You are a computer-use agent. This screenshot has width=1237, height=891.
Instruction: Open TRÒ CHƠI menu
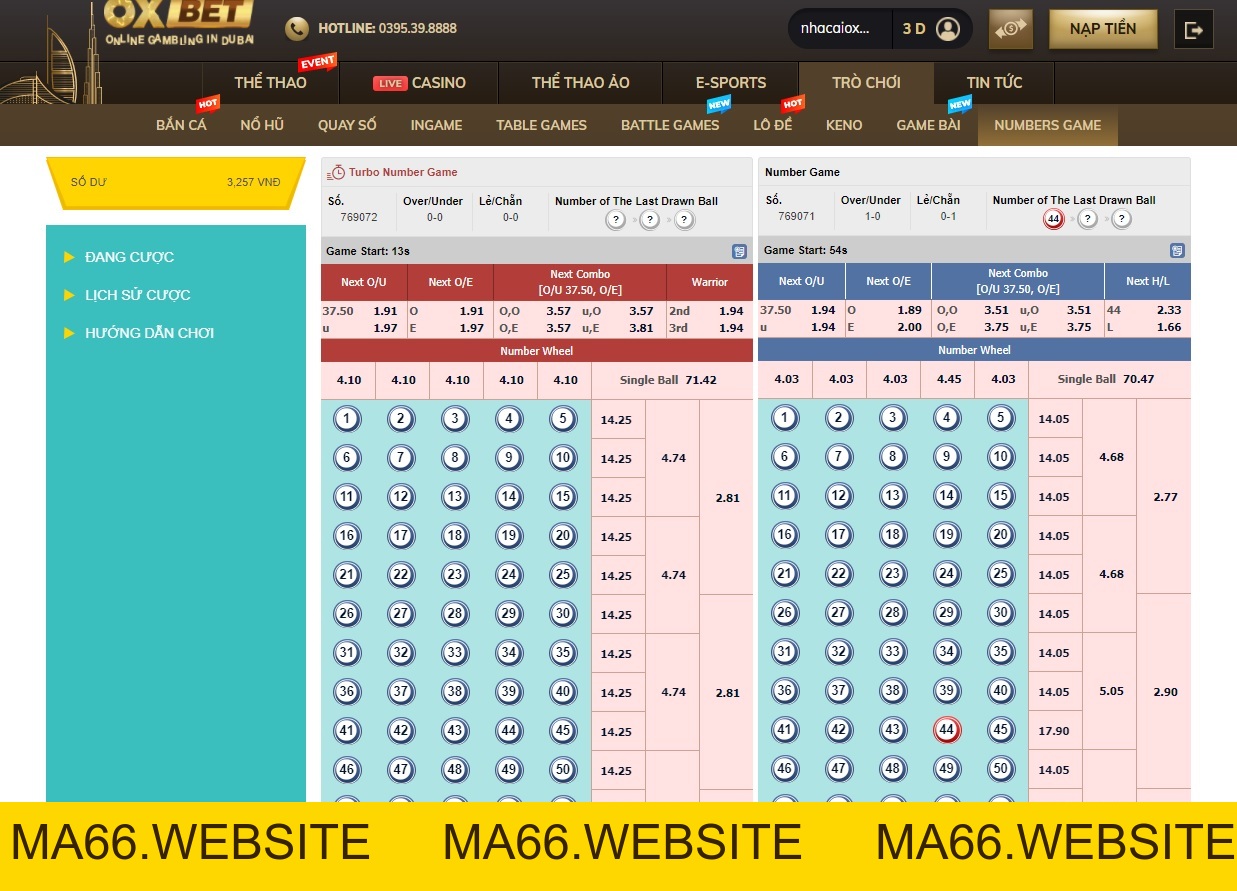point(866,83)
